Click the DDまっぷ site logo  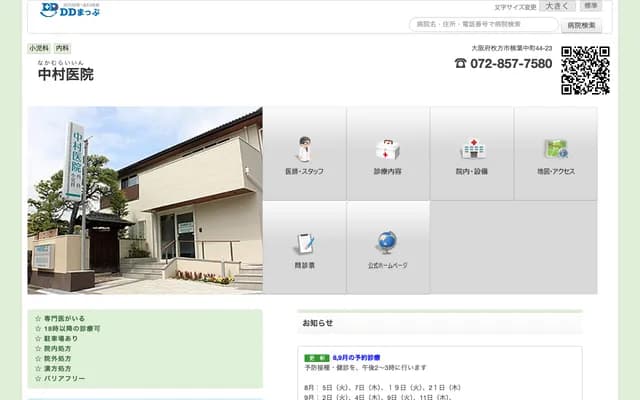[70, 10]
